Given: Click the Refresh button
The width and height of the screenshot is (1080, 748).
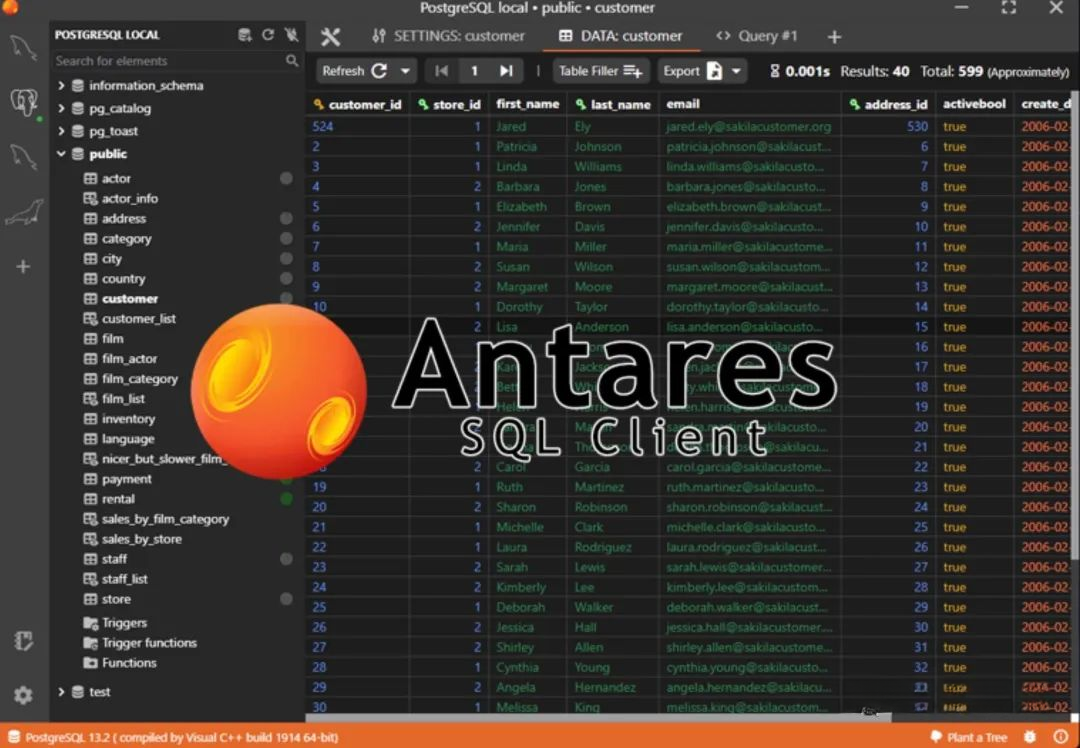Looking at the screenshot, I should pyautogui.click(x=354, y=71).
